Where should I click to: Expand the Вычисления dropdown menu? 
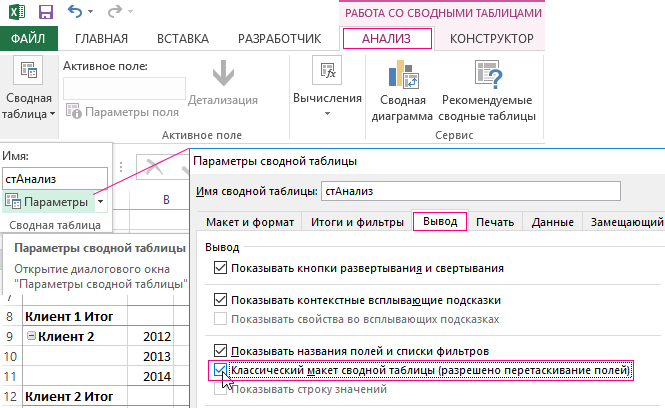tap(326, 115)
